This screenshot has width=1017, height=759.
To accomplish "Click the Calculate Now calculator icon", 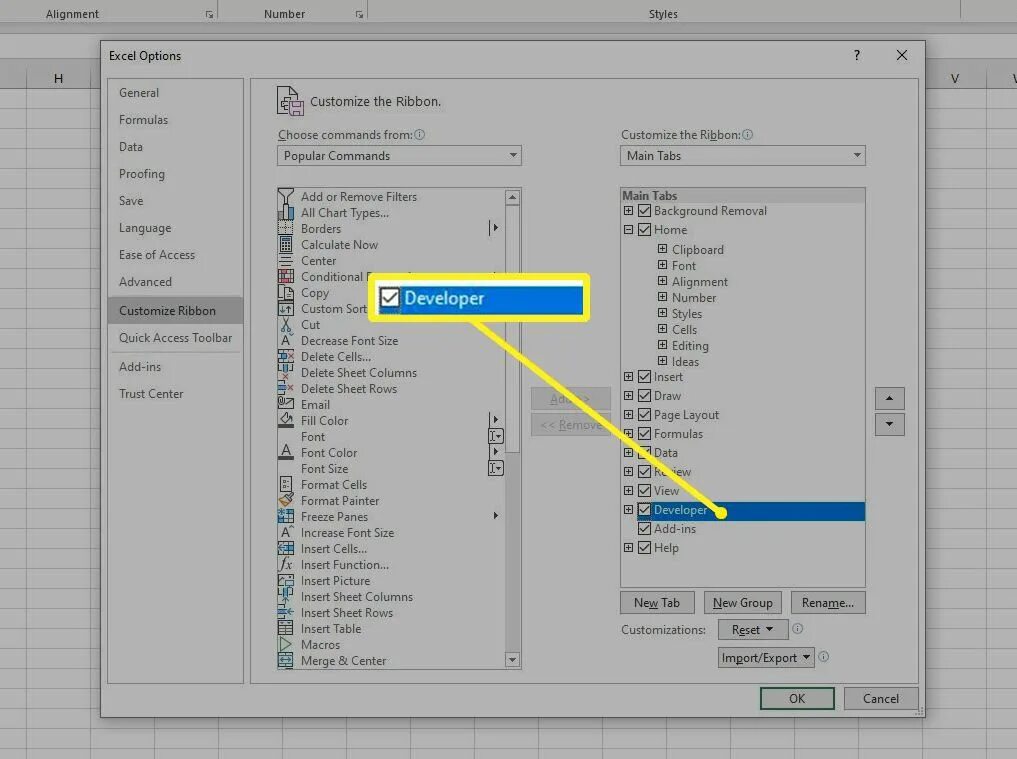I will pos(285,245).
